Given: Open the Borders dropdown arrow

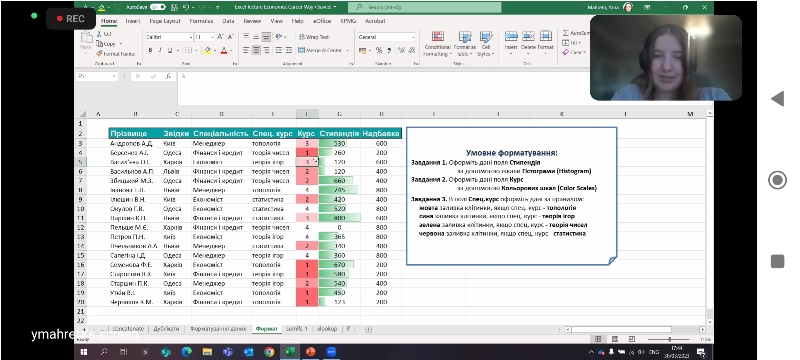Looking at the screenshot, I should click(196, 50).
